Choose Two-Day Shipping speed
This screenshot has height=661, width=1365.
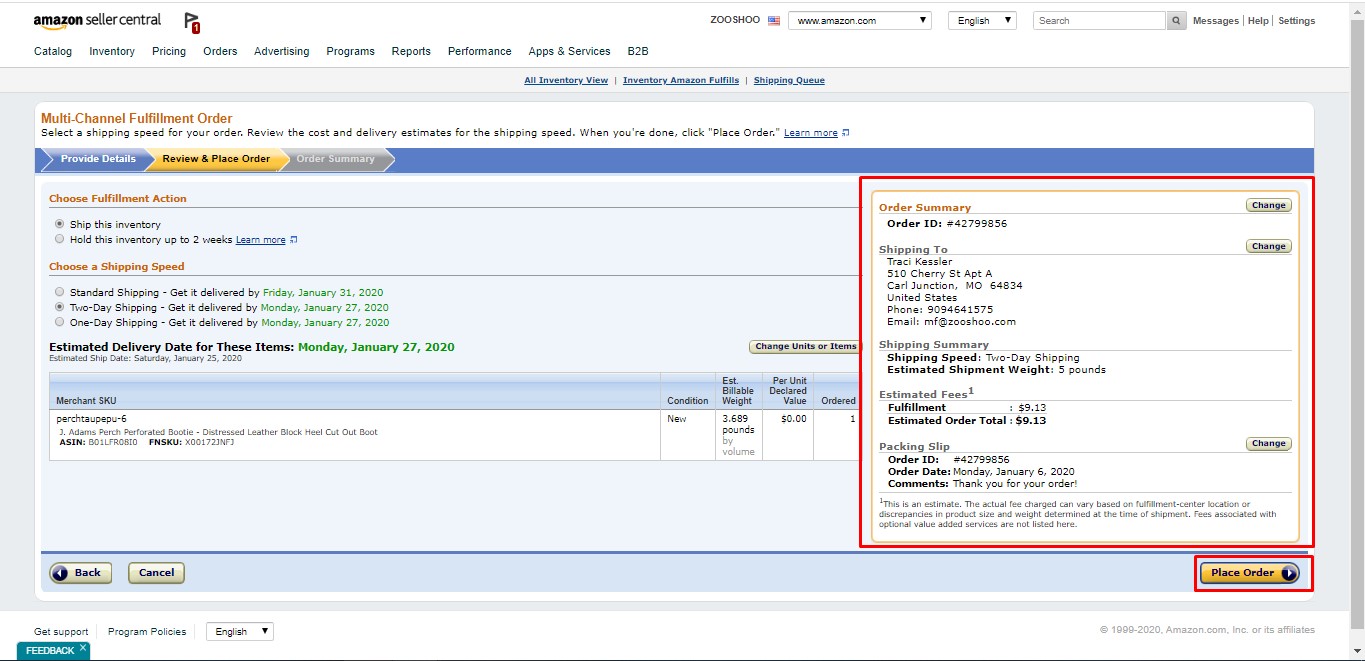[60, 307]
